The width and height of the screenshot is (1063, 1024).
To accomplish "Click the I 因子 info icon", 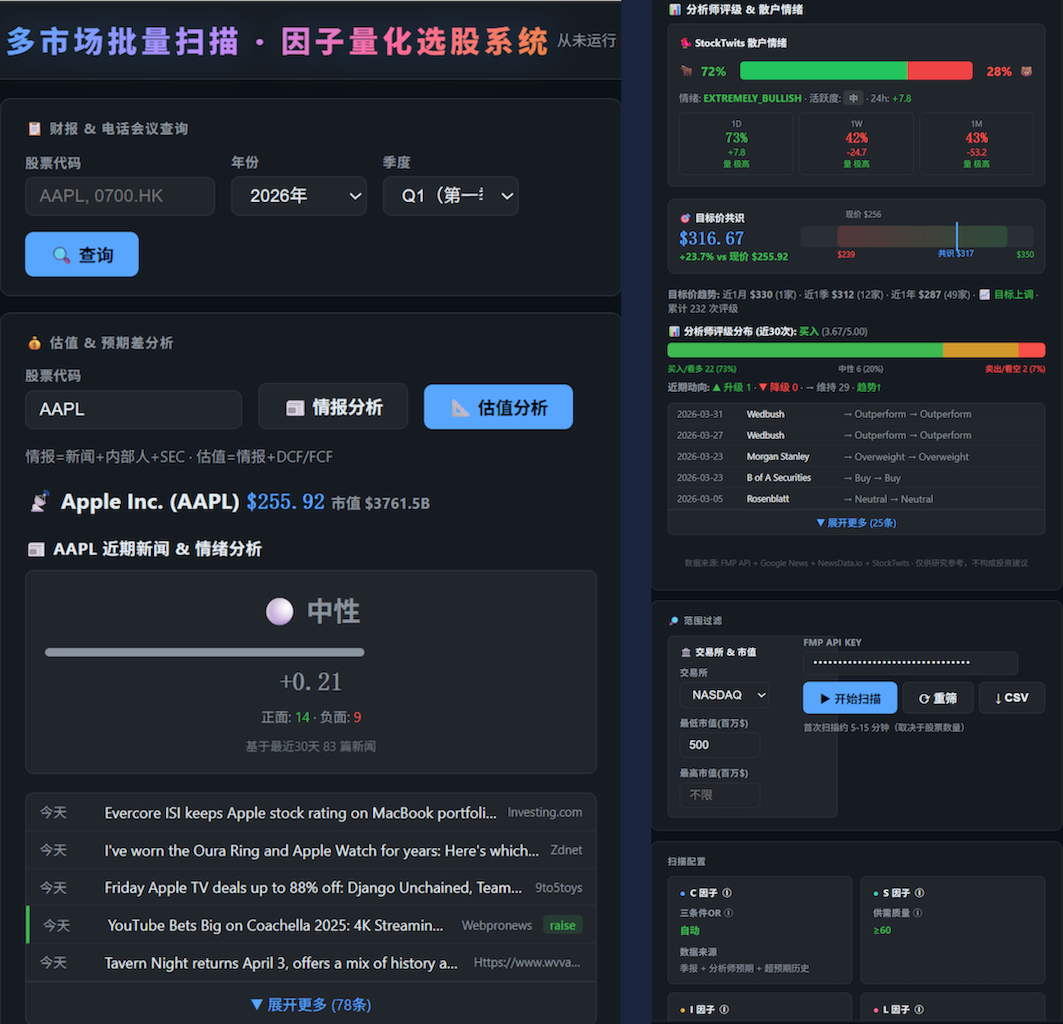I will click(724, 1010).
